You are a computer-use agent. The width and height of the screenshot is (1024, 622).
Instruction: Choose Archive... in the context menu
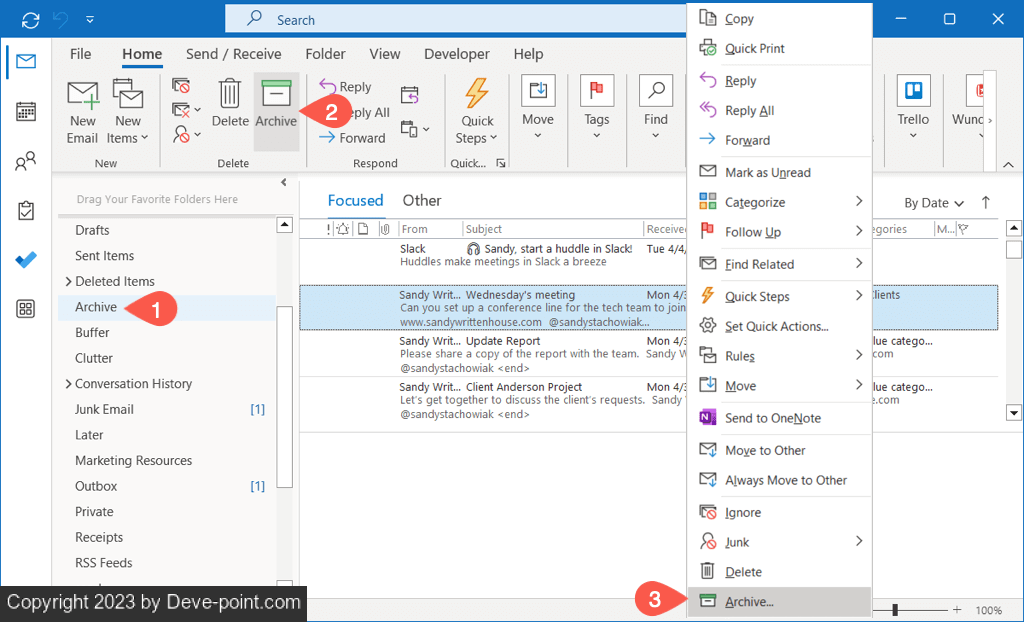click(x=749, y=602)
